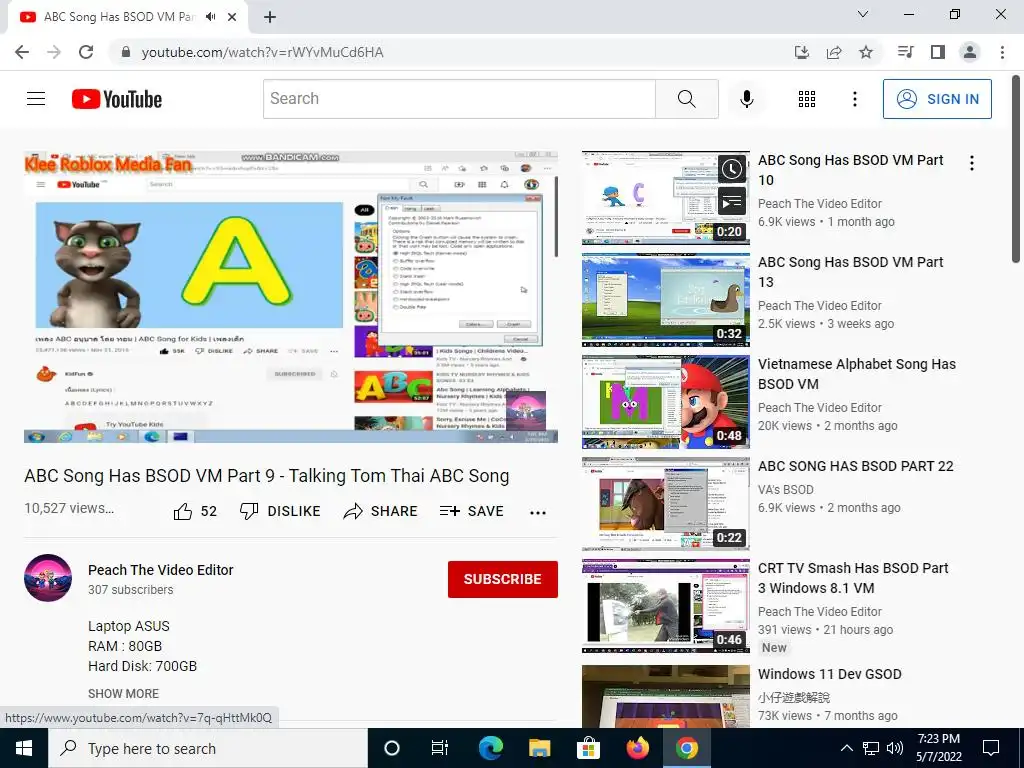Viewport: 1024px width, 768px height.
Task: Like the video with thumbs up
Action: 195,511
